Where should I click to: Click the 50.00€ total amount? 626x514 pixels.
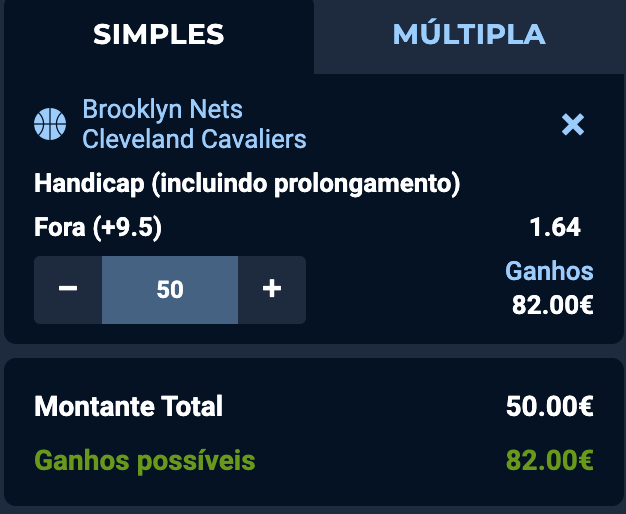click(x=550, y=407)
